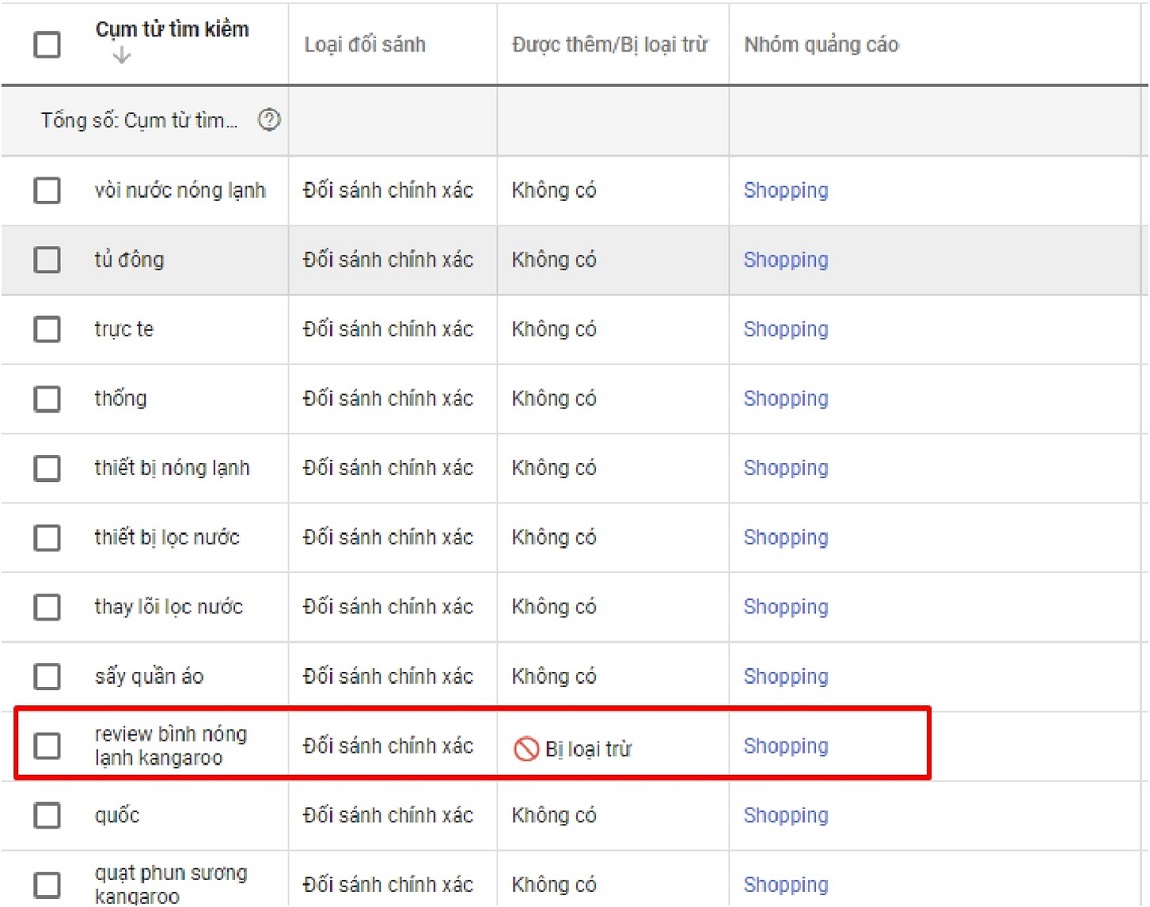Image resolution: width=1150 pixels, height=907 pixels.
Task: Sort by Cụm từ tìm kiếm column header
Action: (x=172, y=29)
